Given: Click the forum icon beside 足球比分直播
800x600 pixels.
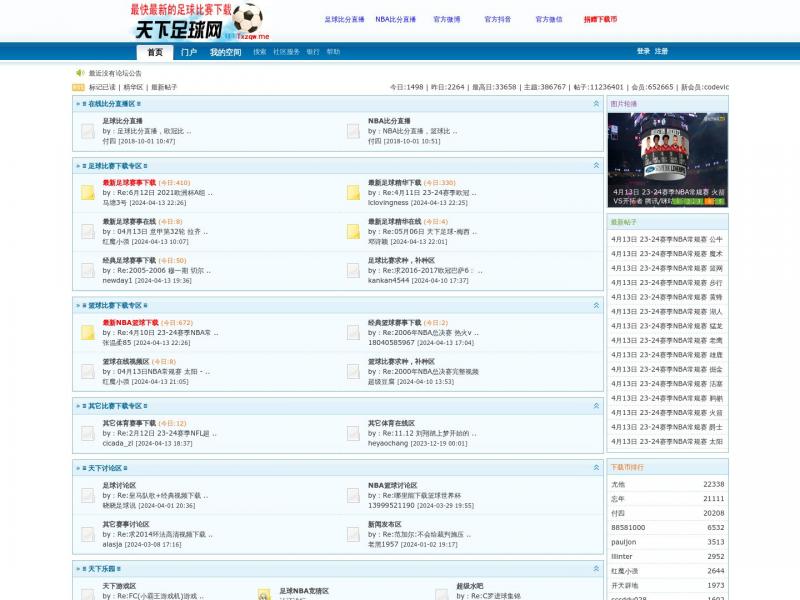Looking at the screenshot, I should pos(87,131).
